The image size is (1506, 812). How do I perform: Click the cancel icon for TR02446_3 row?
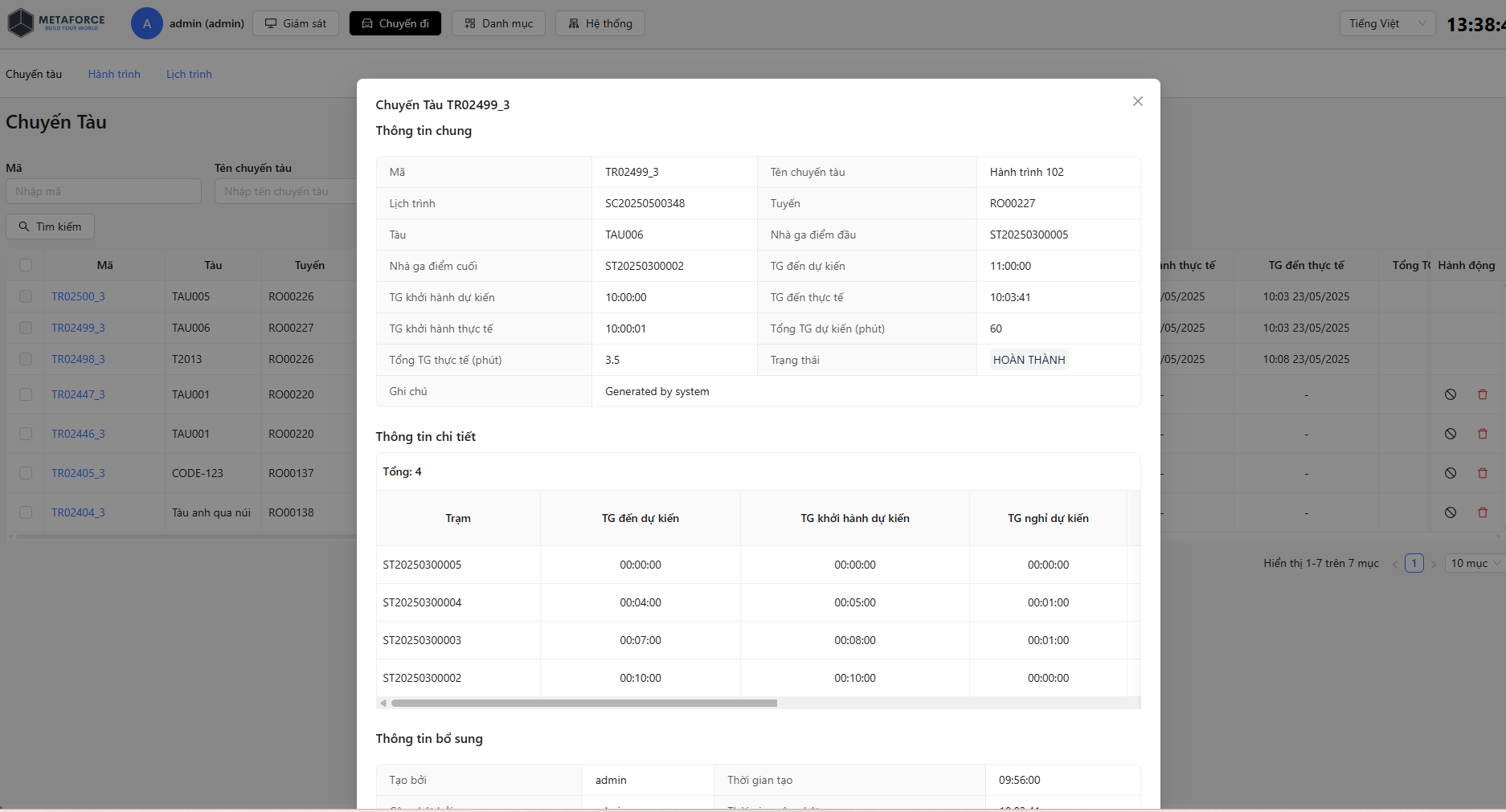[x=1450, y=434]
